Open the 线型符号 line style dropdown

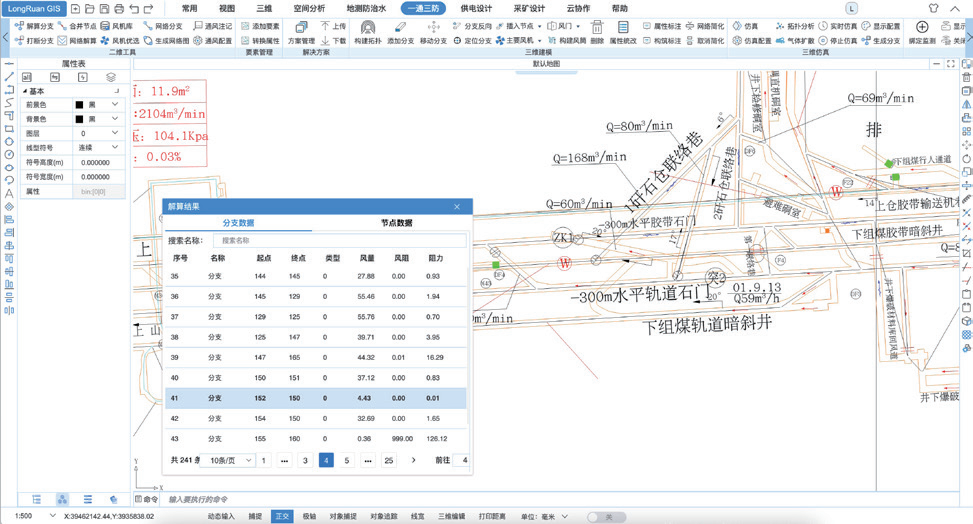coord(115,147)
